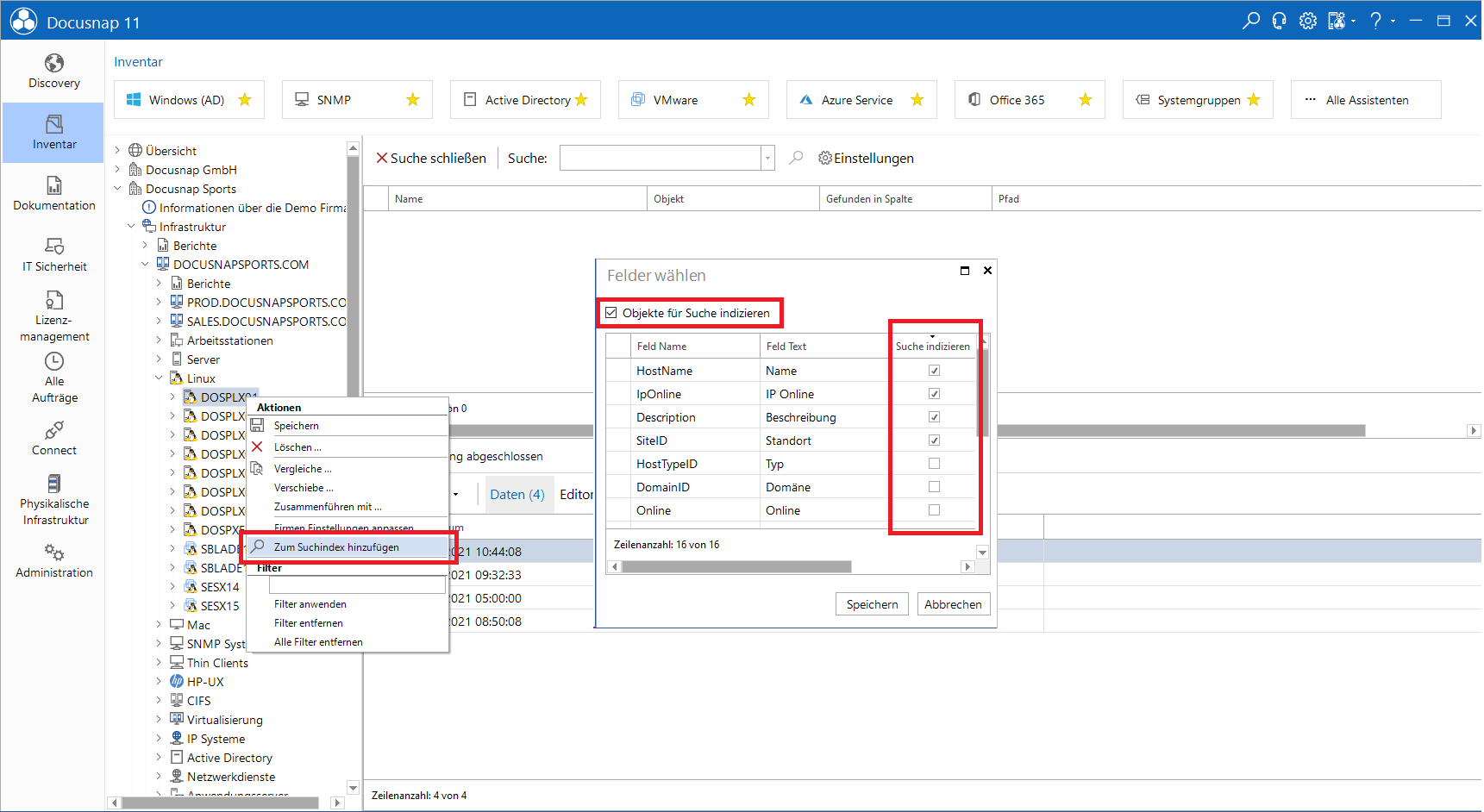Open the IT Sicherheit section

(53, 255)
